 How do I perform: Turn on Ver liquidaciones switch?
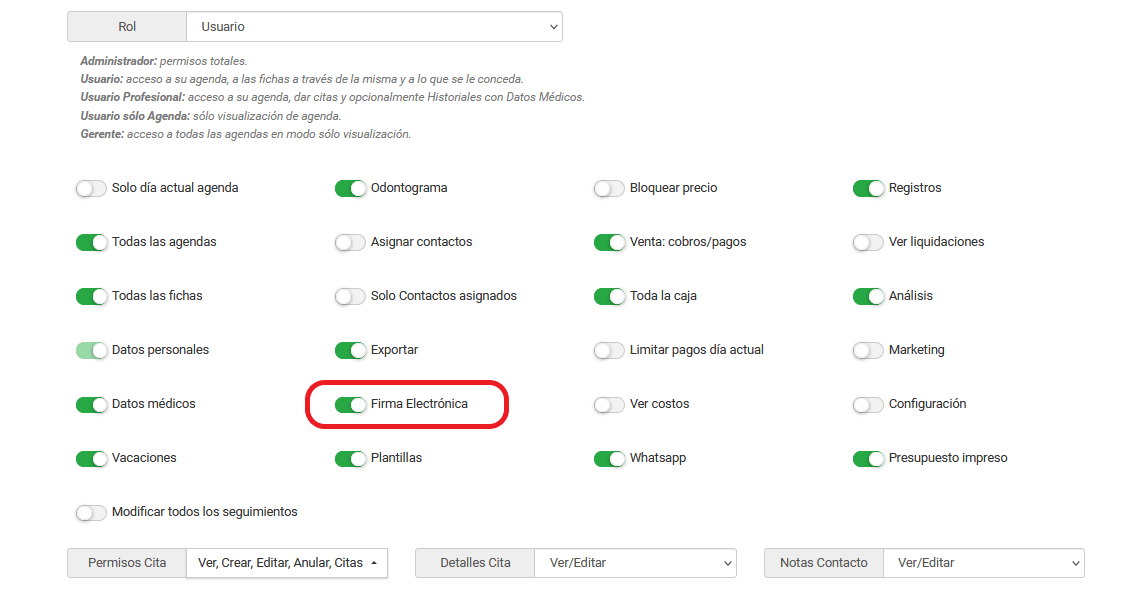pyautogui.click(x=868, y=242)
